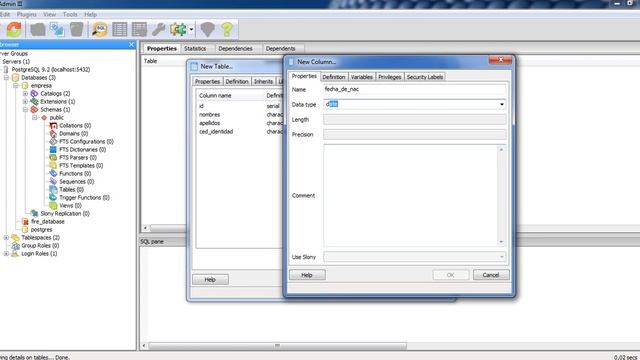Open the Tools menu
This screenshot has height=360, width=640.
70,14
